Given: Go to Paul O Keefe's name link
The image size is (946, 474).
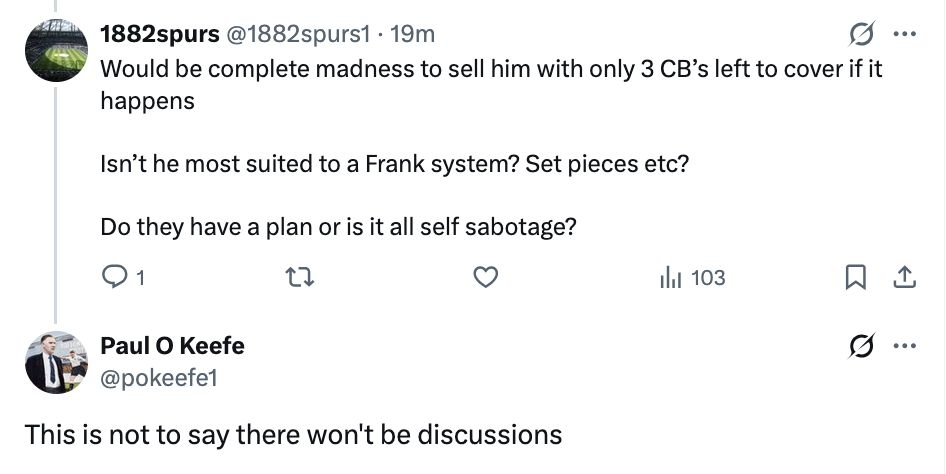Looking at the screenshot, I should point(172,346).
